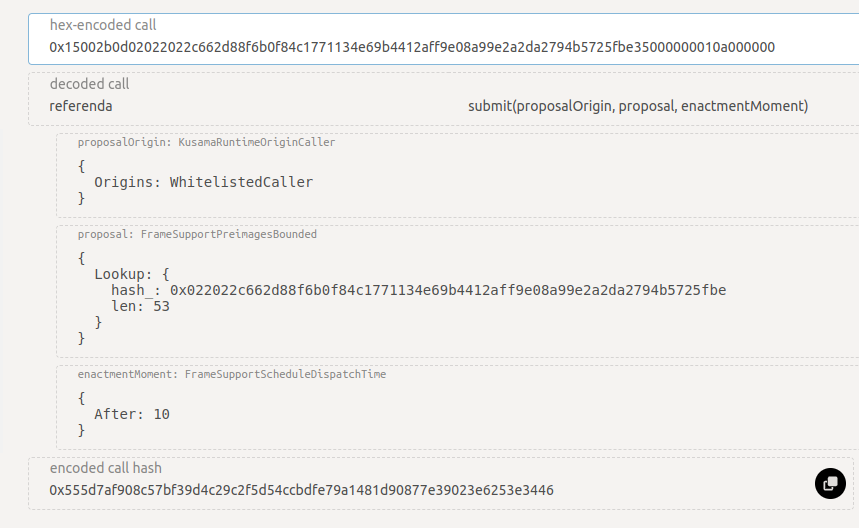Click the FrameSupportPreimagesBounded type name
Image resolution: width=859 pixels, height=528 pixels.
tap(228, 234)
